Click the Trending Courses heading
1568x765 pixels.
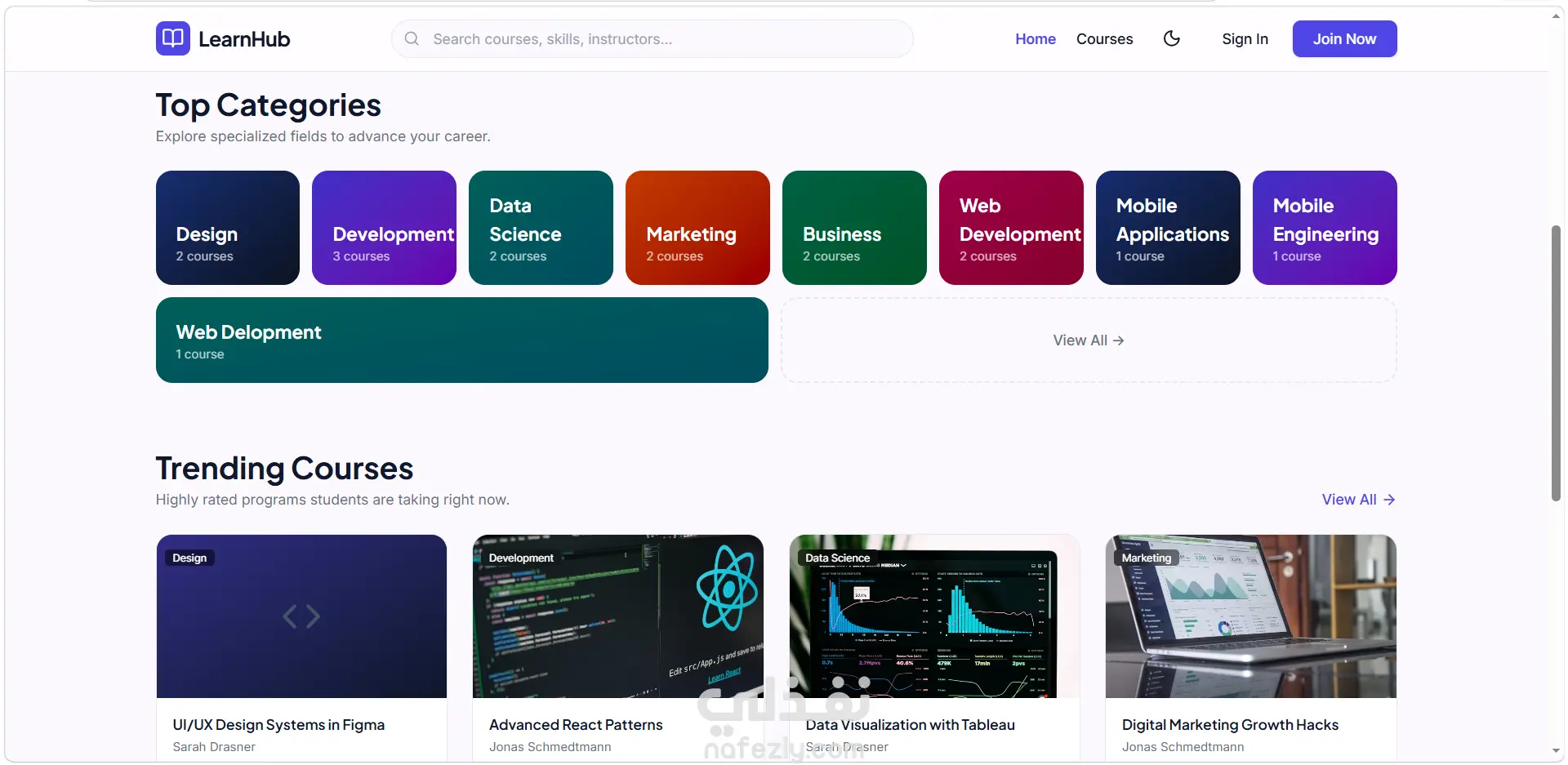(284, 469)
